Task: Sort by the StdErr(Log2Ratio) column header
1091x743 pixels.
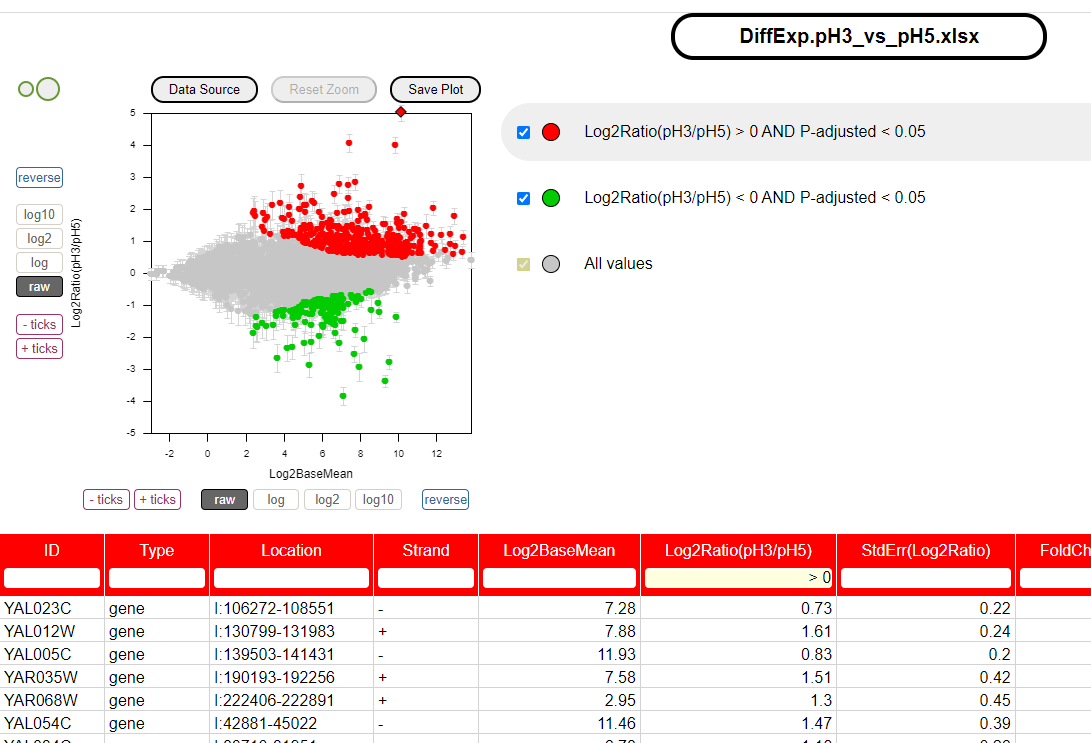Action: pos(926,550)
